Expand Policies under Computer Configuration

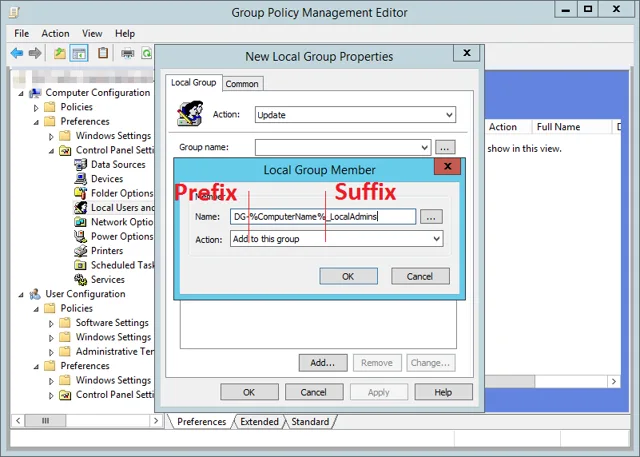click(x=36, y=108)
